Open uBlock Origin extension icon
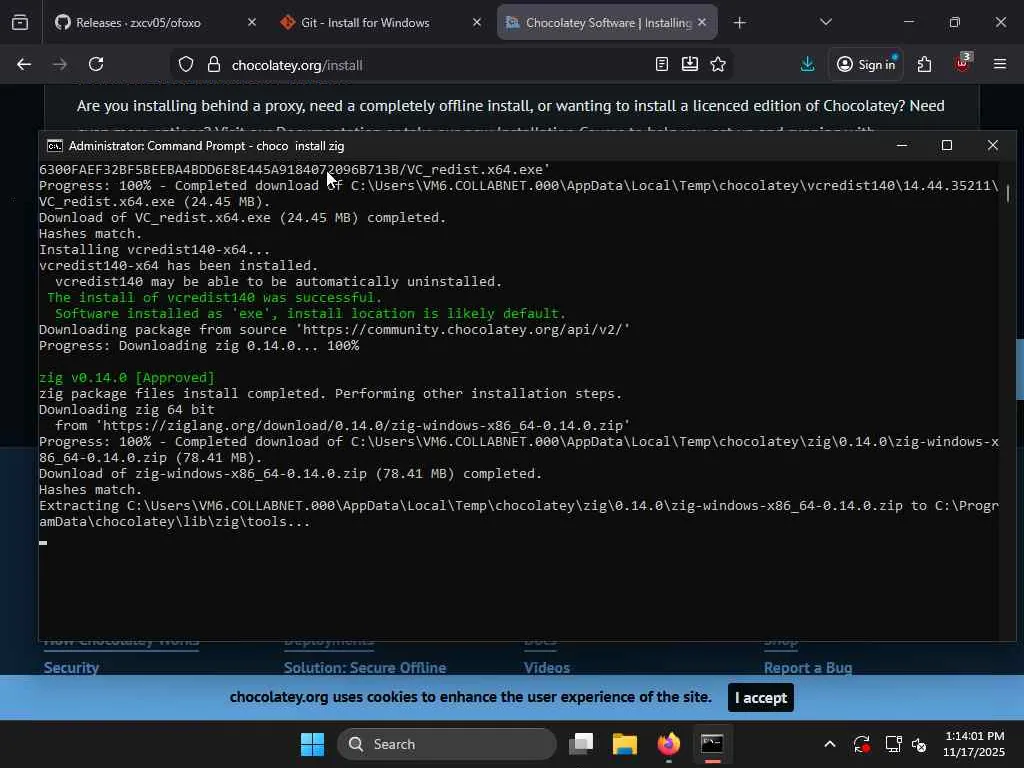 [x=963, y=63]
